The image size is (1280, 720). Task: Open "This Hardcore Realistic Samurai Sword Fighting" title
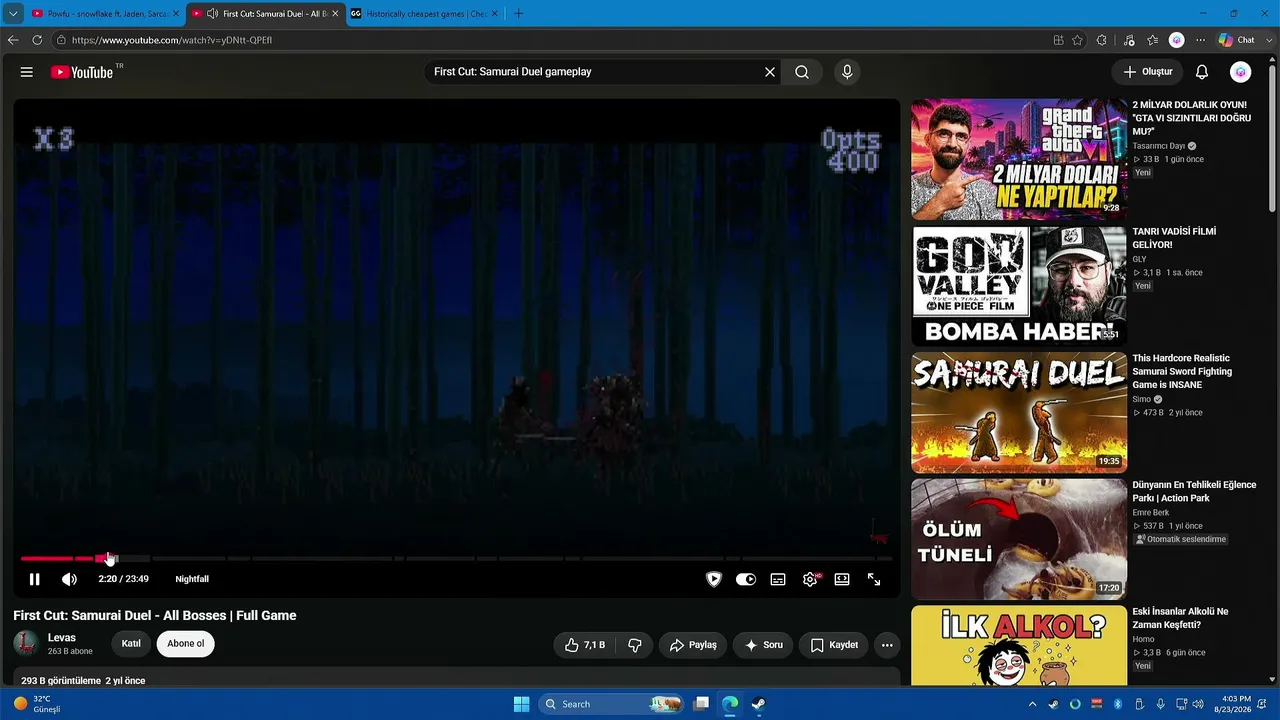point(1183,371)
